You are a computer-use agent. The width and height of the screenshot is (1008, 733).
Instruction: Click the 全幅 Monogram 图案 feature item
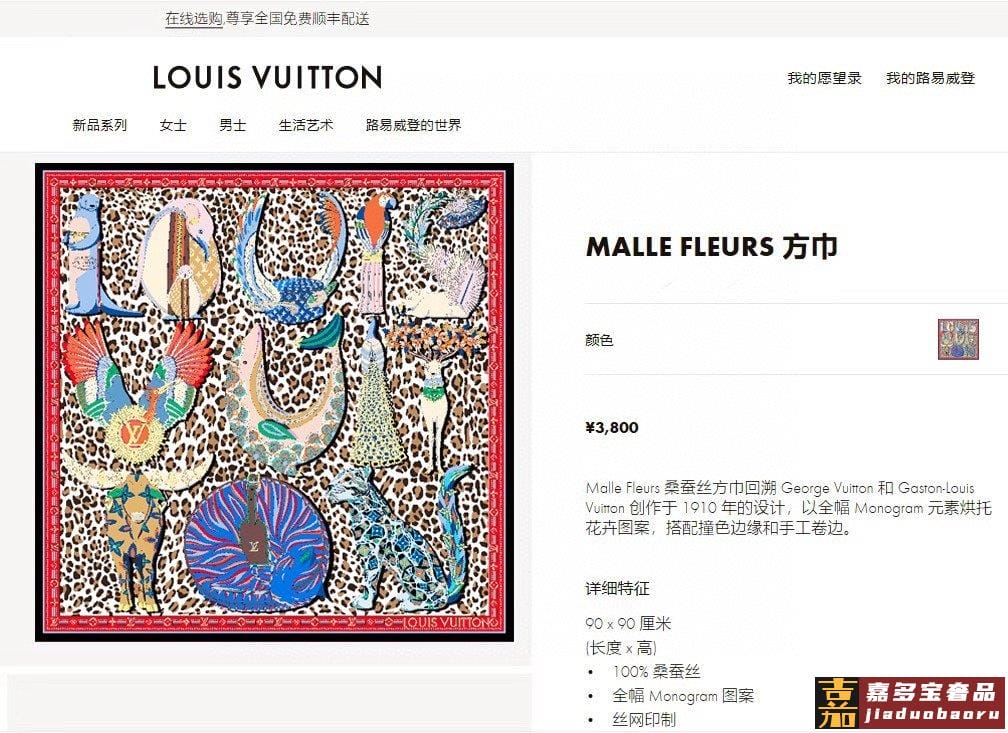point(683,696)
